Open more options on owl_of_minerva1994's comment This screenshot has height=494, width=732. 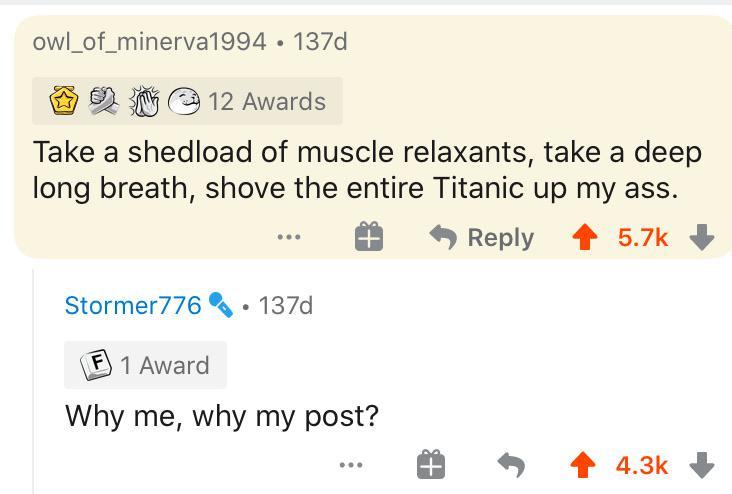(x=289, y=237)
